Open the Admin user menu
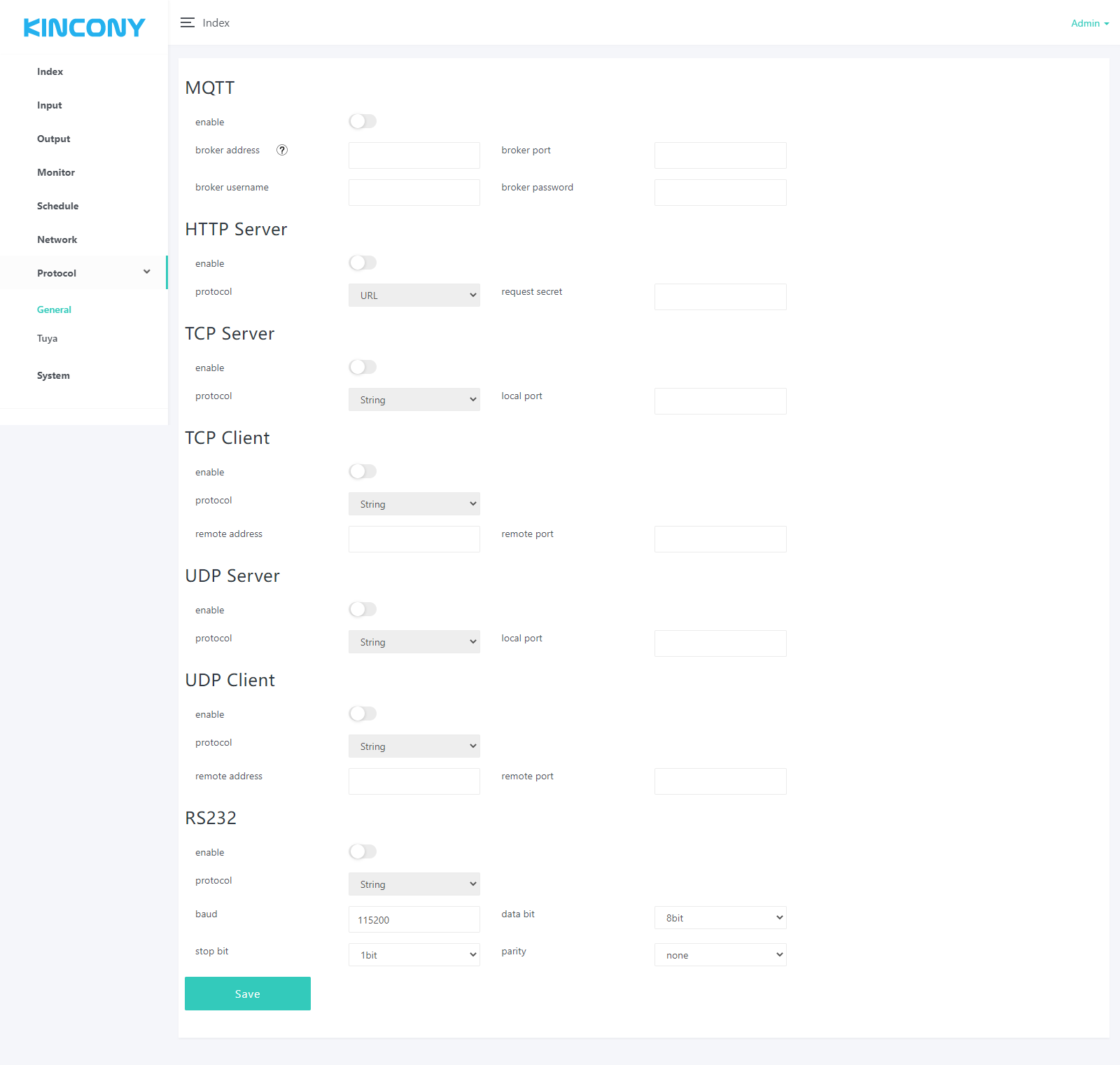Screen dimensions: 1120x1065 pyautogui.click(x=1089, y=23)
